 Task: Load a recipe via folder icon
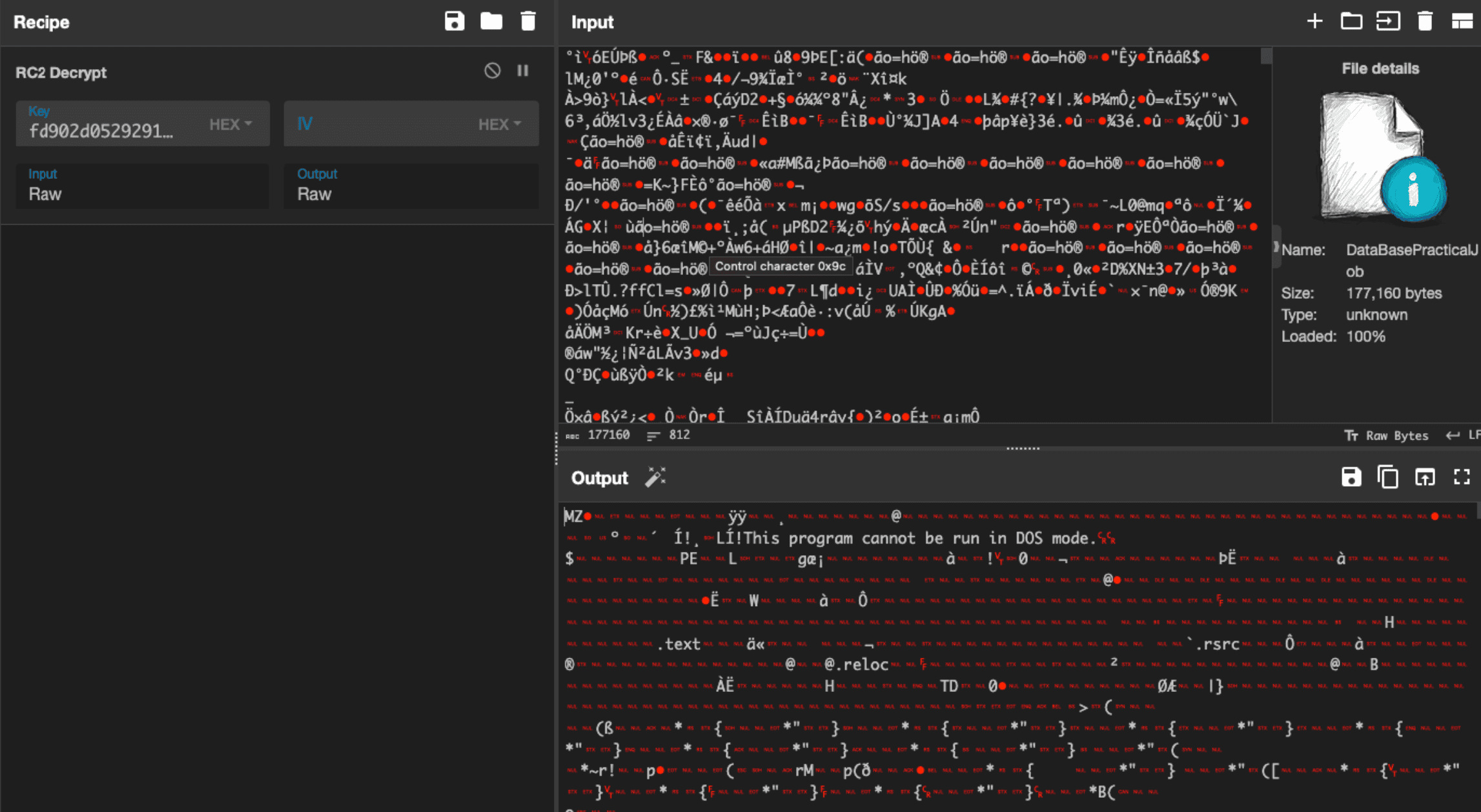point(491,21)
